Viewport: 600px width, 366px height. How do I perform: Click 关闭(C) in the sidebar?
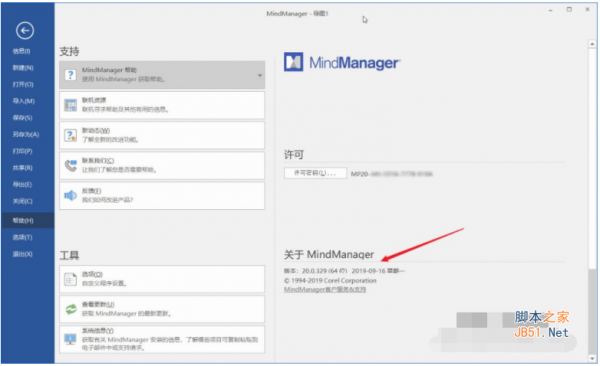tap(23, 201)
